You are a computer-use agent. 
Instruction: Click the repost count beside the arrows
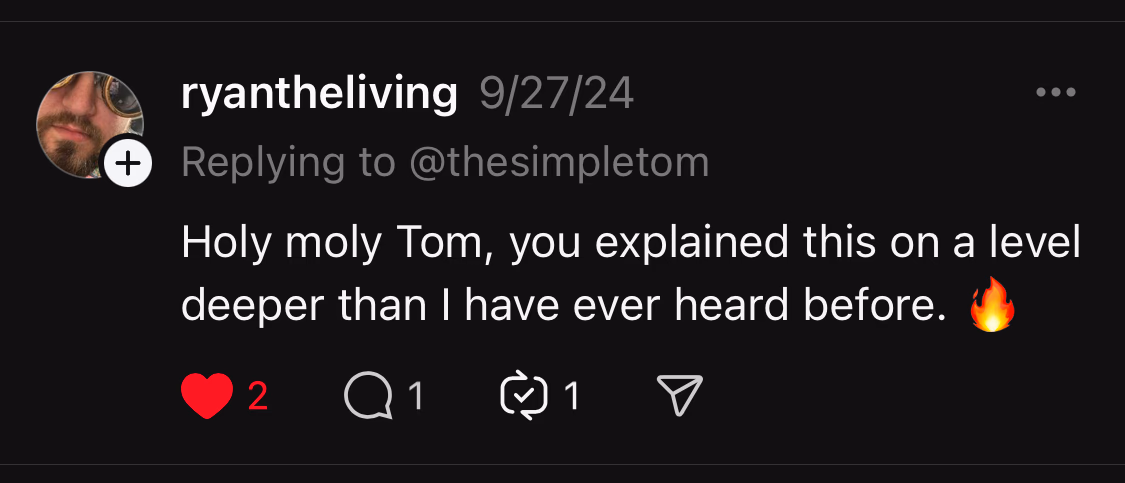[572, 397]
